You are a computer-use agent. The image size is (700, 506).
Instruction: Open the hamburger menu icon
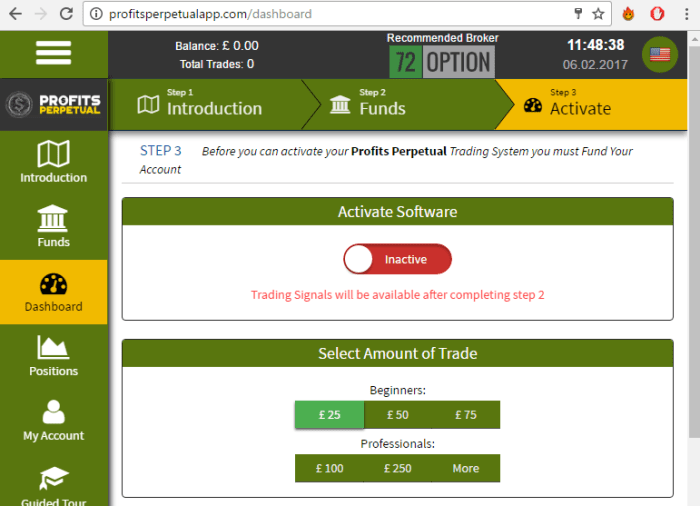click(x=54, y=53)
